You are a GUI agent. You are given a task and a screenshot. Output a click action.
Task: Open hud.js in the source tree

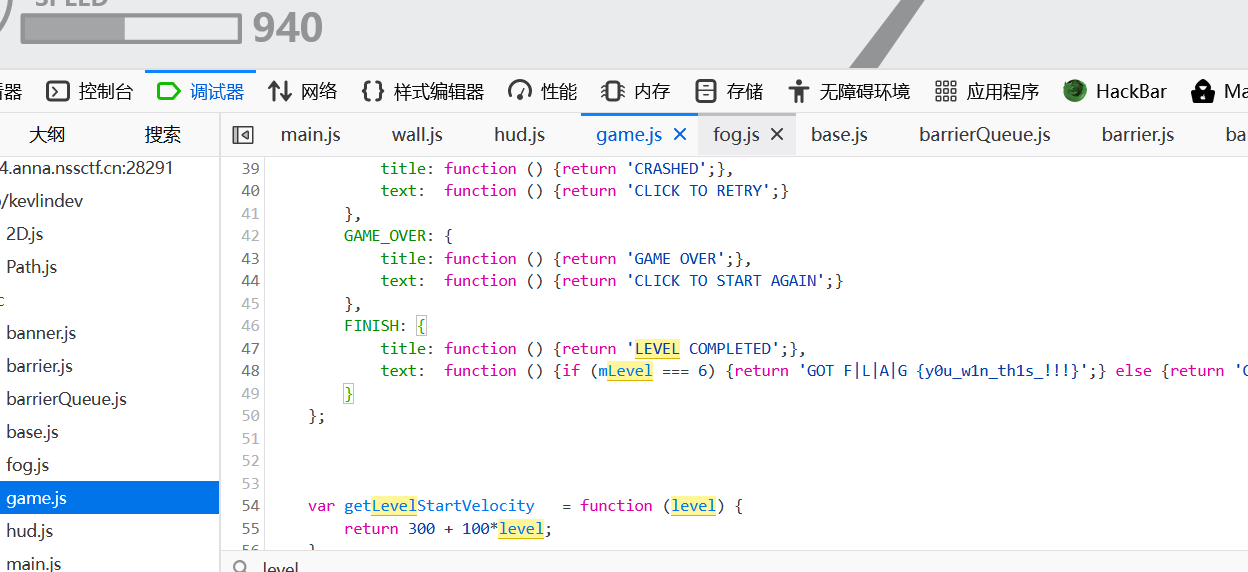pos(29,531)
